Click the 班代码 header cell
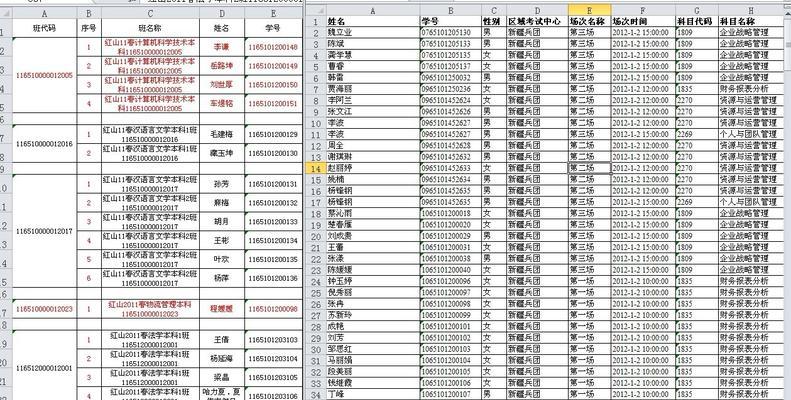The height and width of the screenshot is (400, 791). pos(44,28)
